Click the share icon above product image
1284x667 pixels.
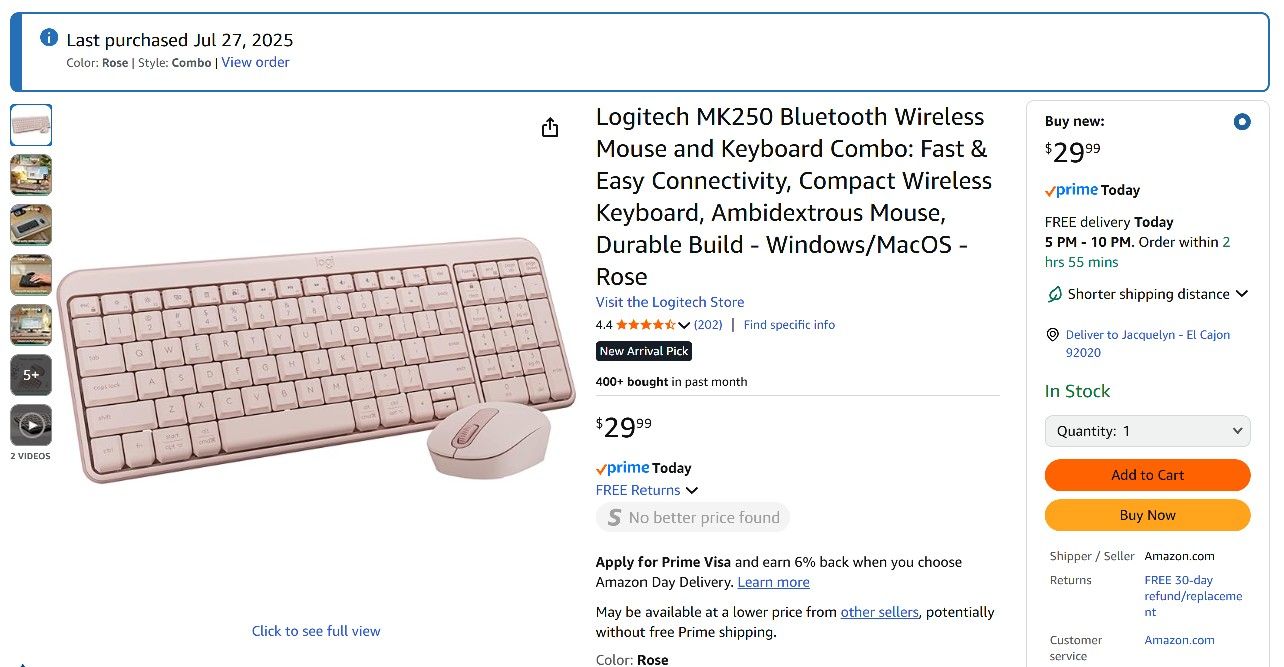point(550,127)
